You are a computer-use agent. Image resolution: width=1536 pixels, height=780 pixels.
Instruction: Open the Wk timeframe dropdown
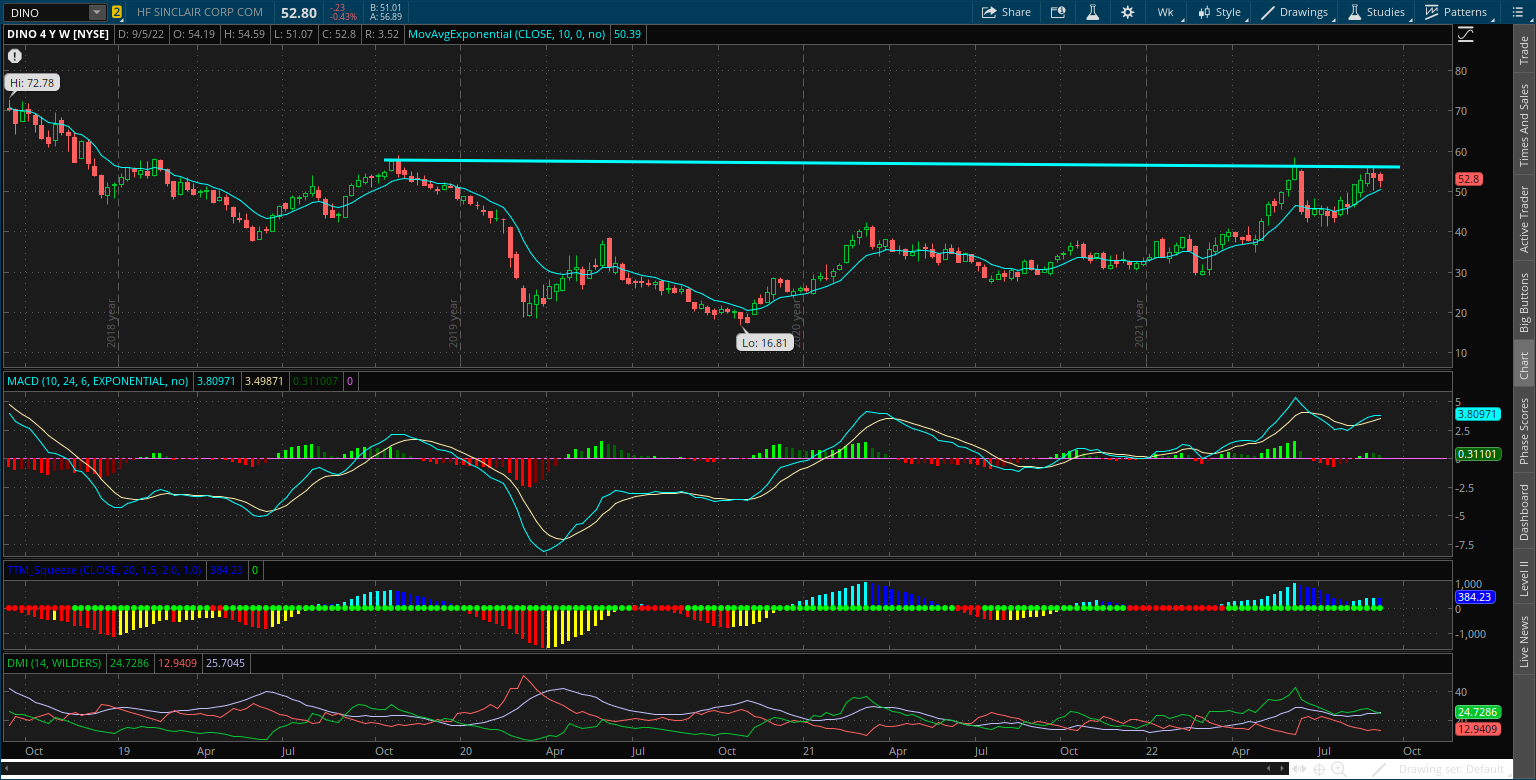1165,12
